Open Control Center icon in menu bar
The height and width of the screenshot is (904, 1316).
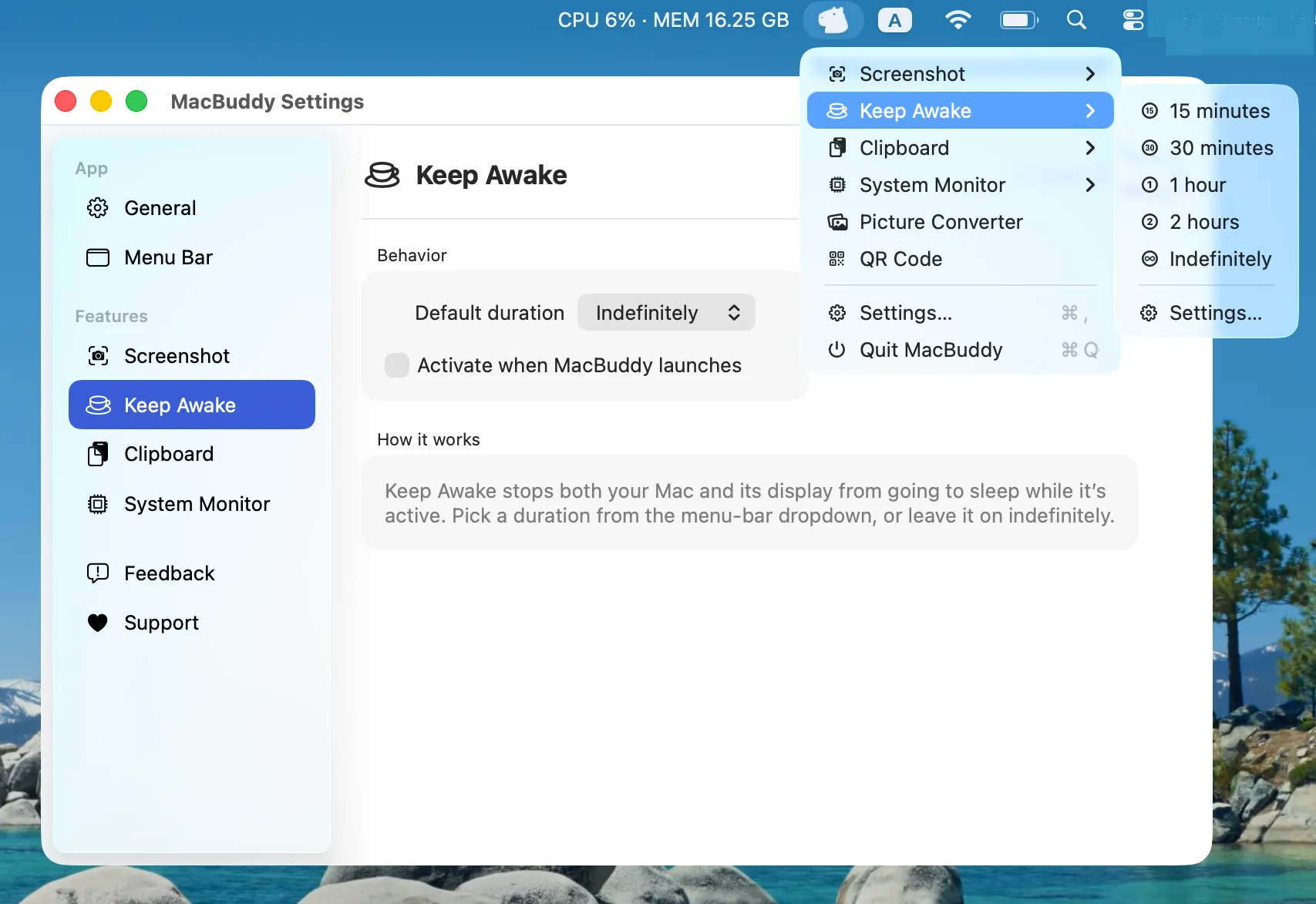tap(1133, 20)
